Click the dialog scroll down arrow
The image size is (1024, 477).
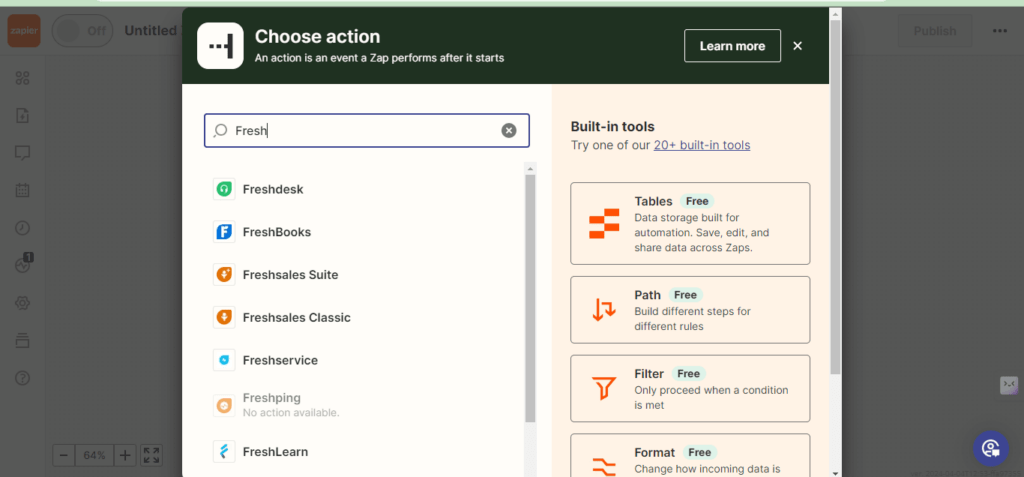(x=835, y=472)
